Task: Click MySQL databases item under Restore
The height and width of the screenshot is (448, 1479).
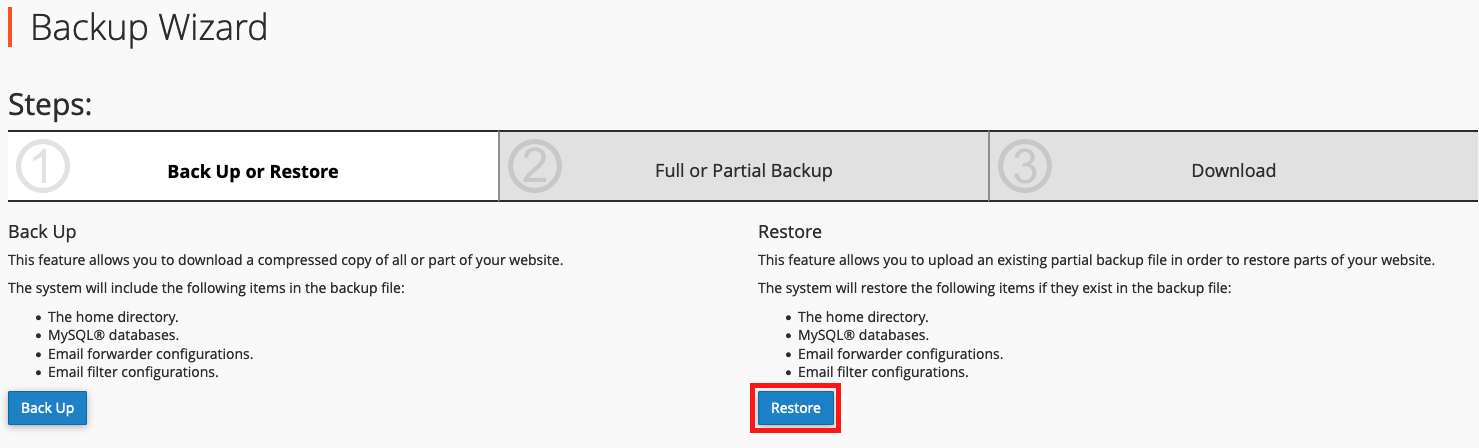Action: pos(863,335)
